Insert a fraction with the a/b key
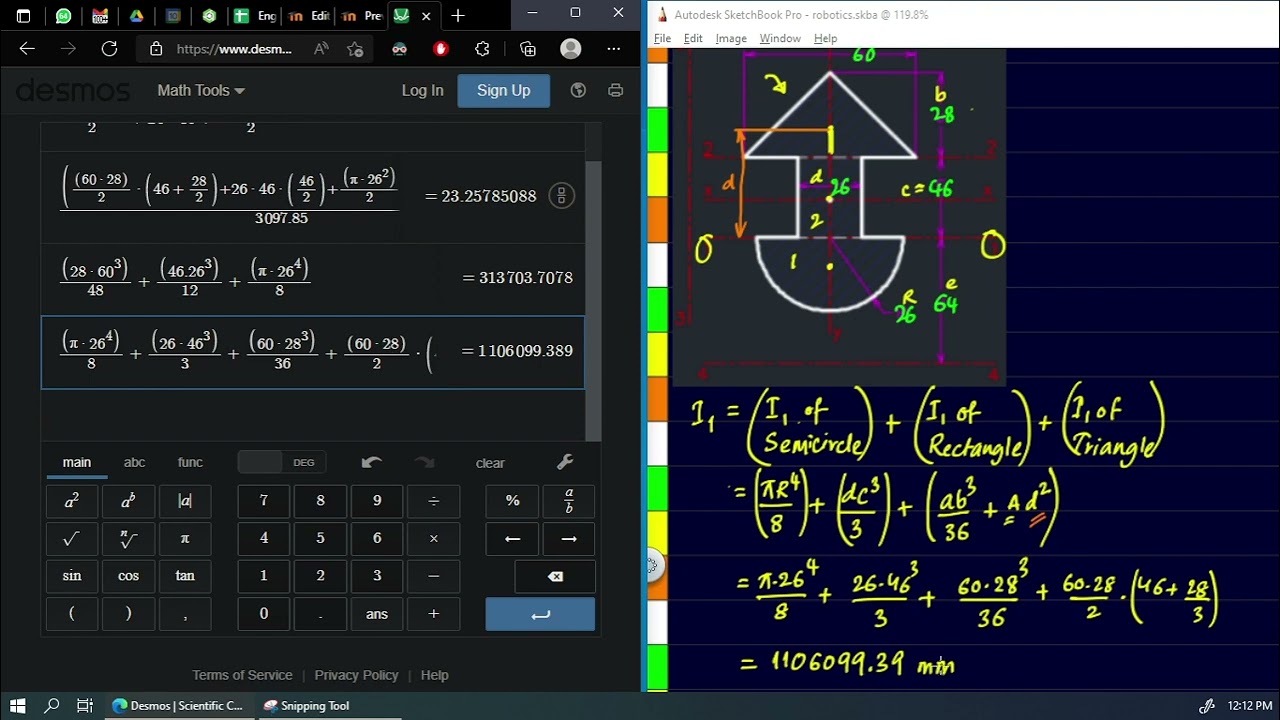Screen dimensions: 1280x720 pyautogui.click(x=569, y=500)
